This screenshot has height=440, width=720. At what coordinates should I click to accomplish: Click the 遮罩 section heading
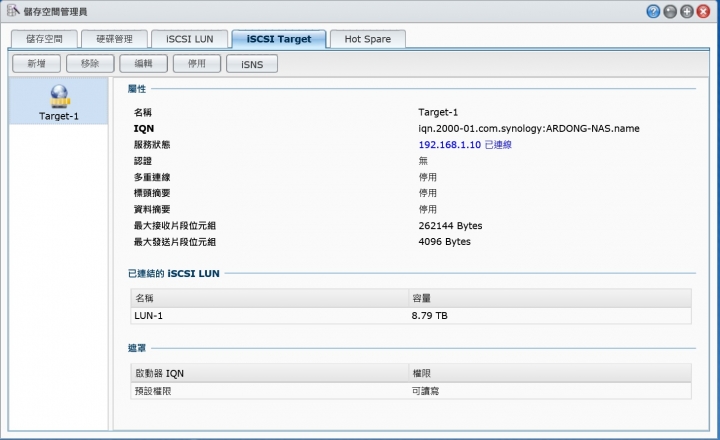point(137,348)
